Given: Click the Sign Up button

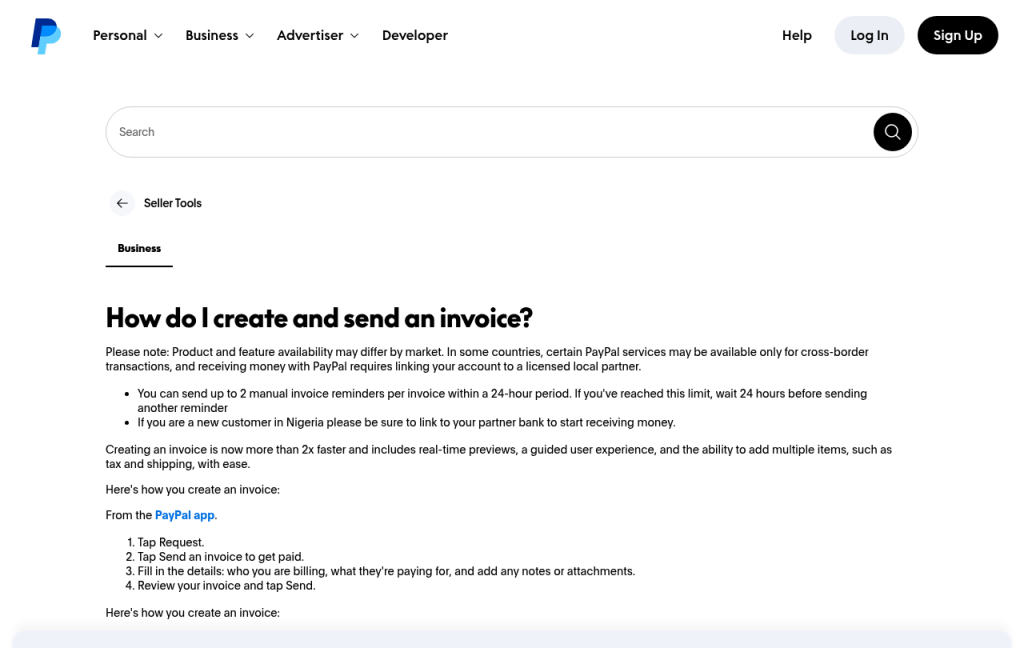Looking at the screenshot, I should point(957,35).
